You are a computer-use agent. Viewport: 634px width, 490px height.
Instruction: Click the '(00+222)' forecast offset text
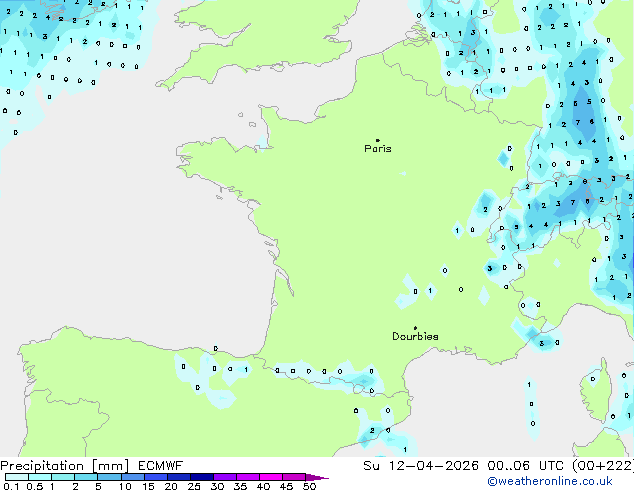603,466
